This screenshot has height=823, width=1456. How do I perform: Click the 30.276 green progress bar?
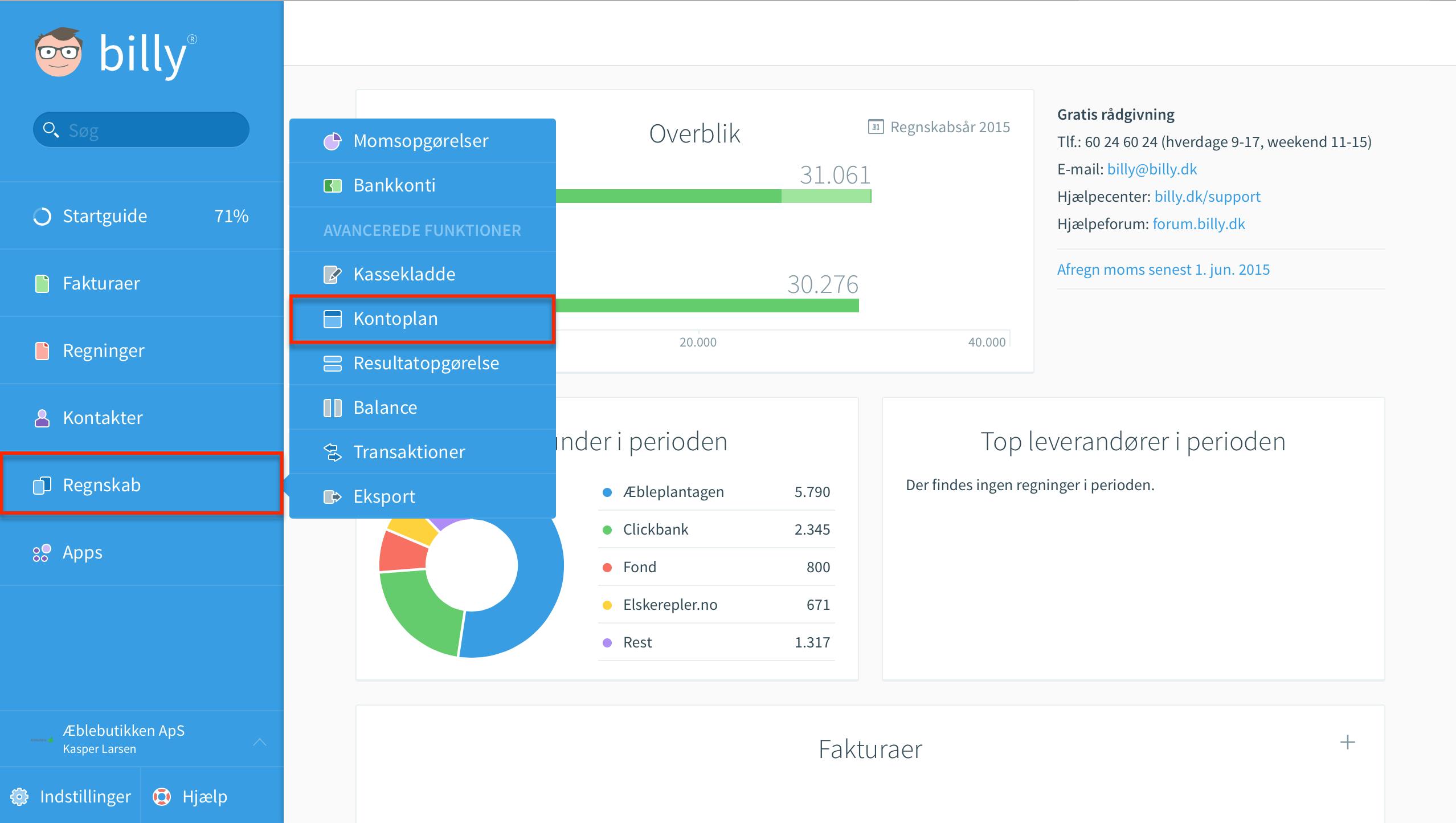click(x=707, y=305)
